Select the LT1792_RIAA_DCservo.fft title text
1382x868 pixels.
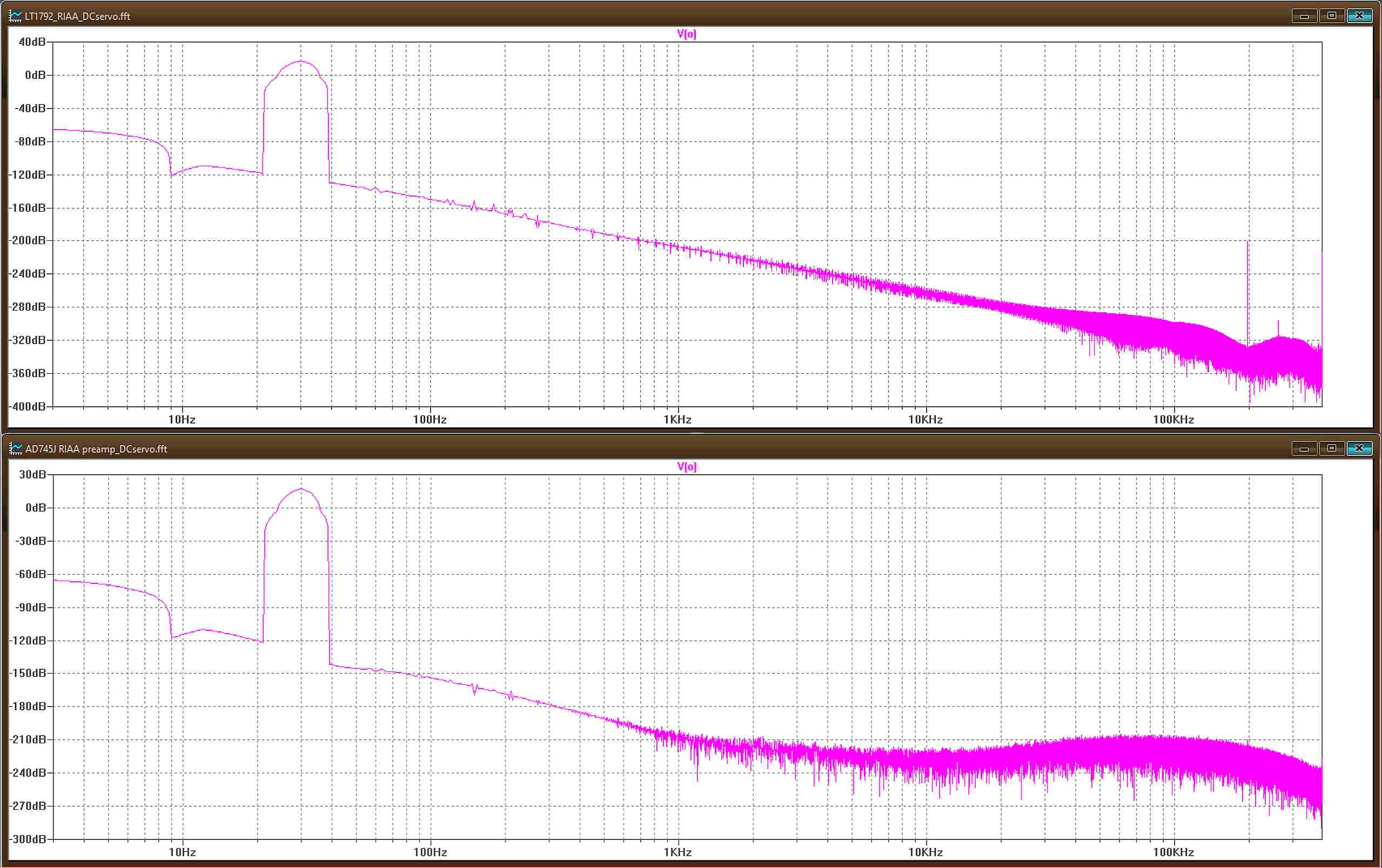point(77,17)
